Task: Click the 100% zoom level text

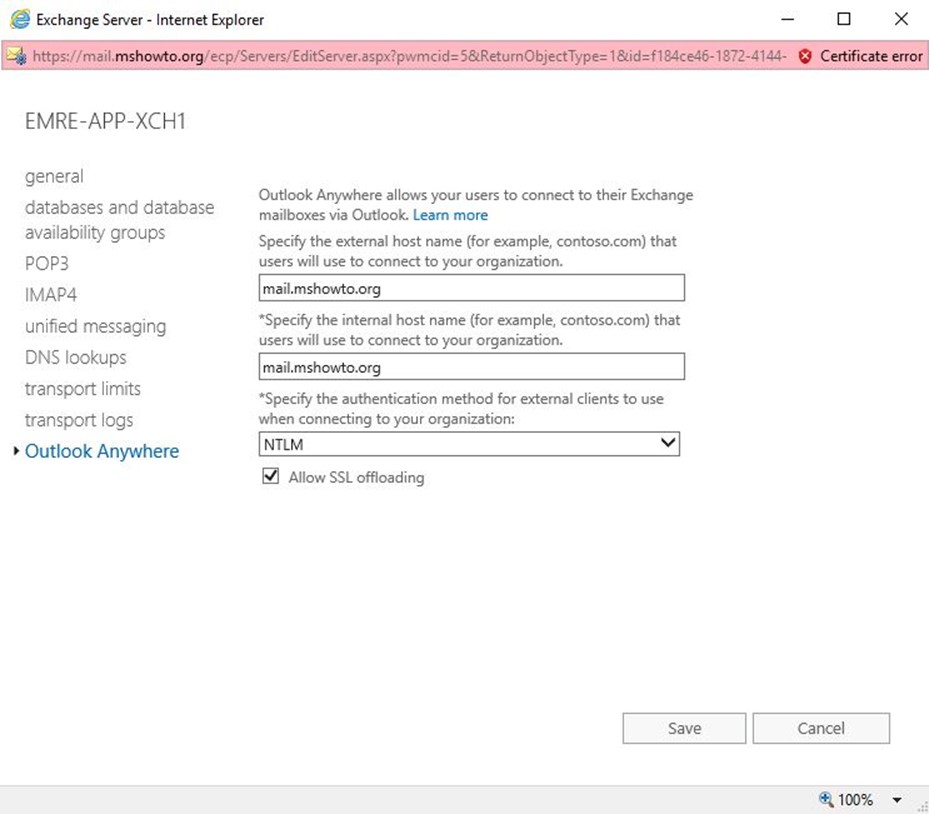Action: pyautogui.click(x=856, y=800)
